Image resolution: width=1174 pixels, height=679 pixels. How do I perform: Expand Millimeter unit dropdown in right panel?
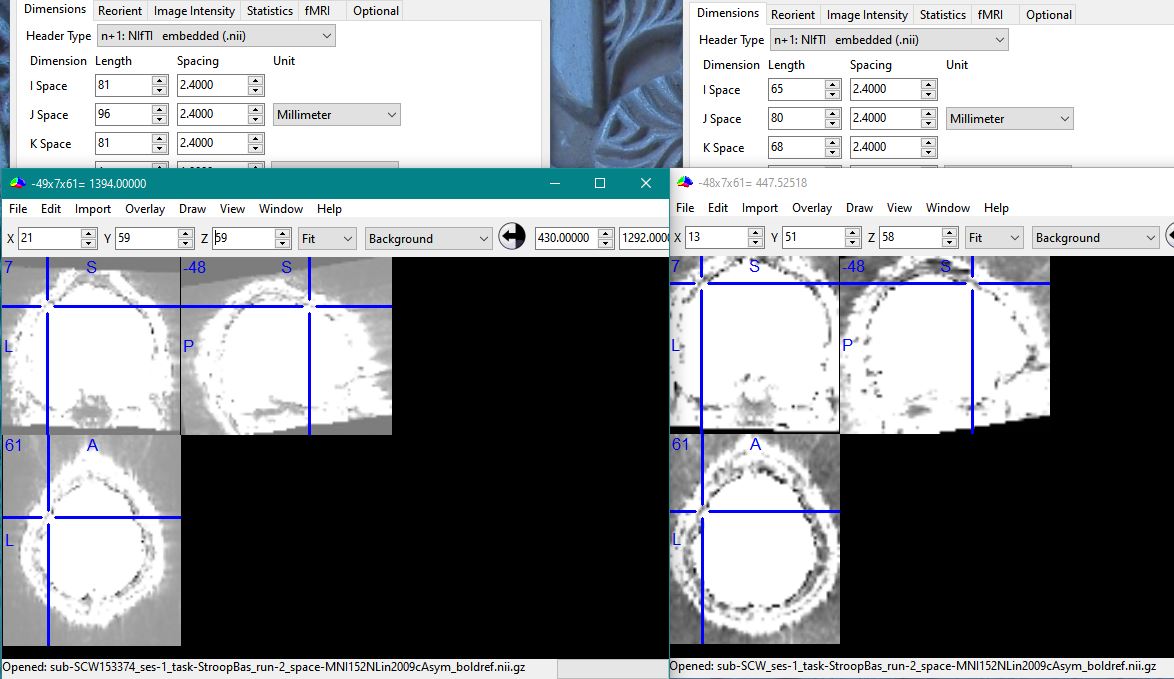click(1009, 119)
